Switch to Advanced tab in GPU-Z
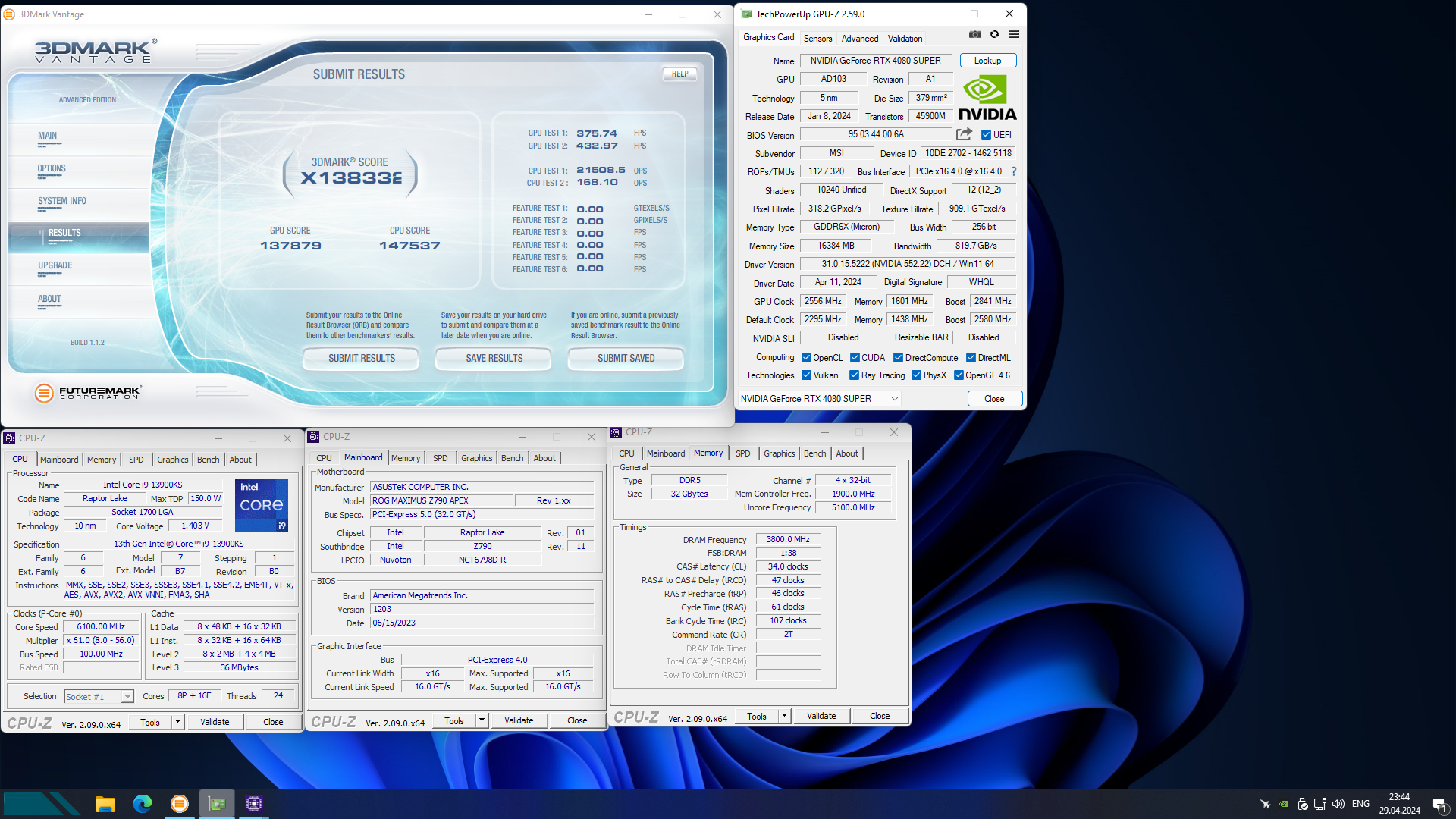The width and height of the screenshot is (1456, 819). point(860,38)
